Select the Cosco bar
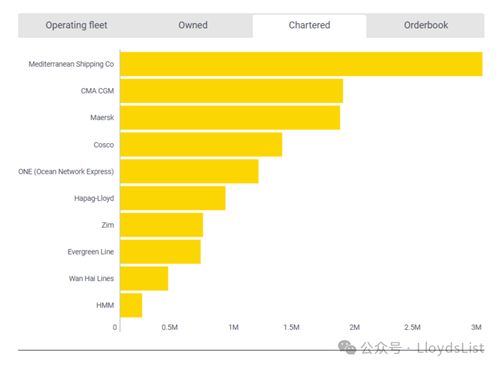500x368 pixels. (x=201, y=144)
